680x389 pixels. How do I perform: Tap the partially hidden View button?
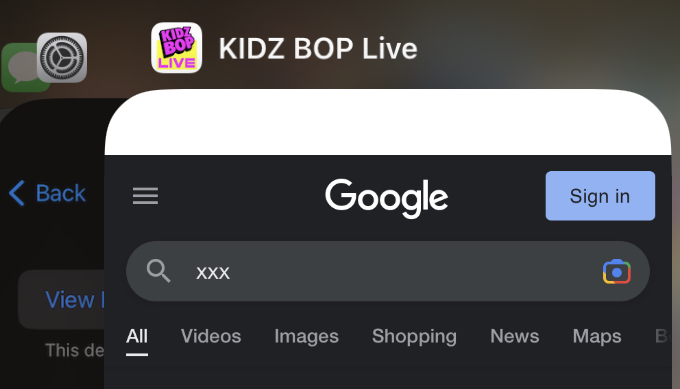[x=61, y=300]
